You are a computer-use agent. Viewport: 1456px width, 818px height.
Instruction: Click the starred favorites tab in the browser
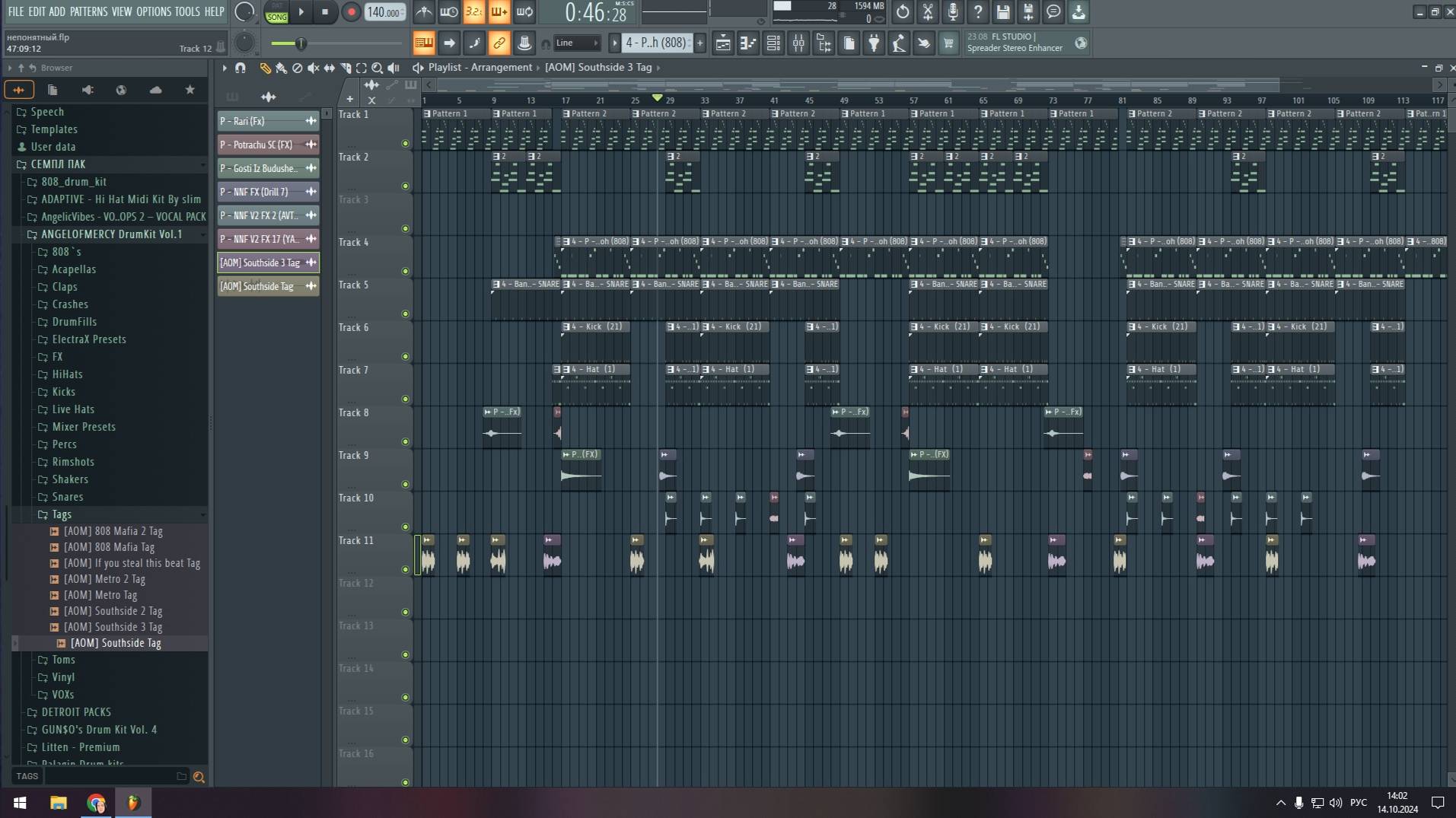click(190, 90)
